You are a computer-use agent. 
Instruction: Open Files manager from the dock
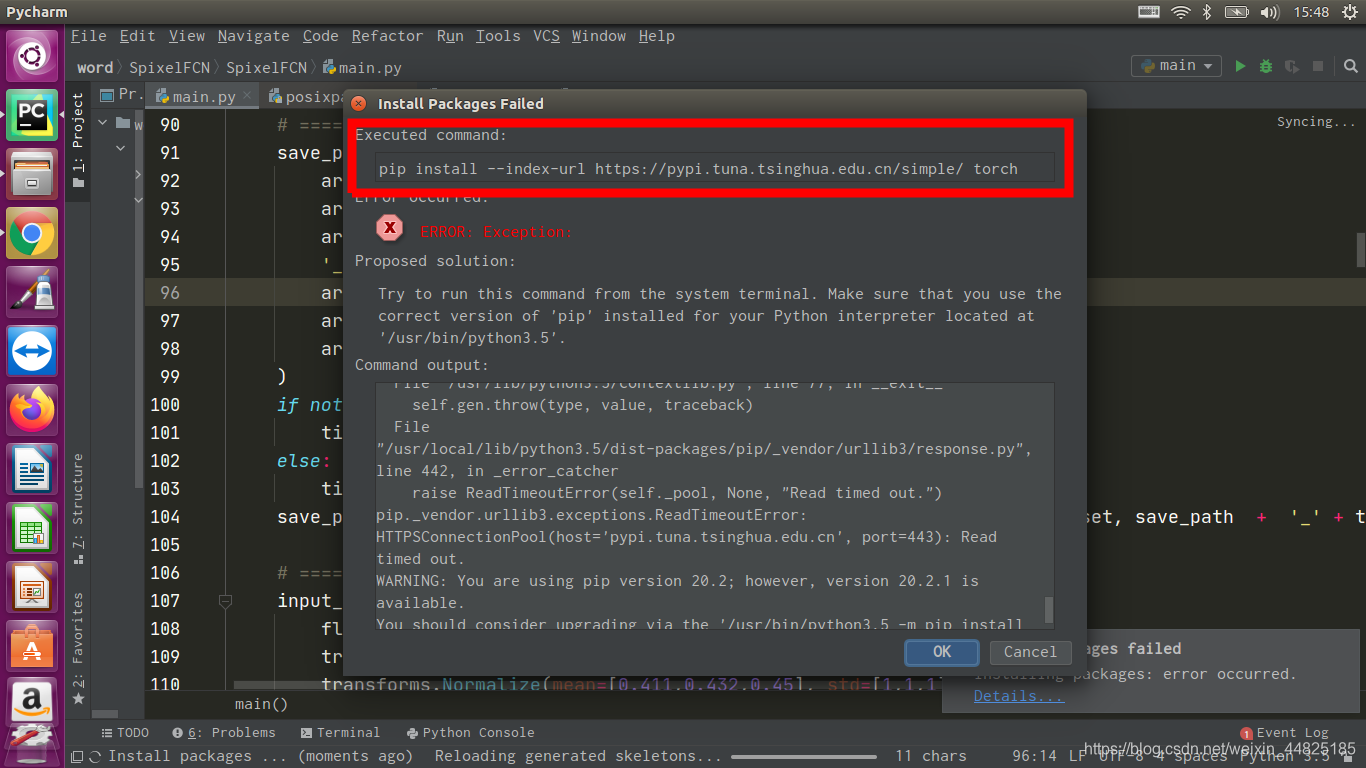pyautogui.click(x=32, y=174)
